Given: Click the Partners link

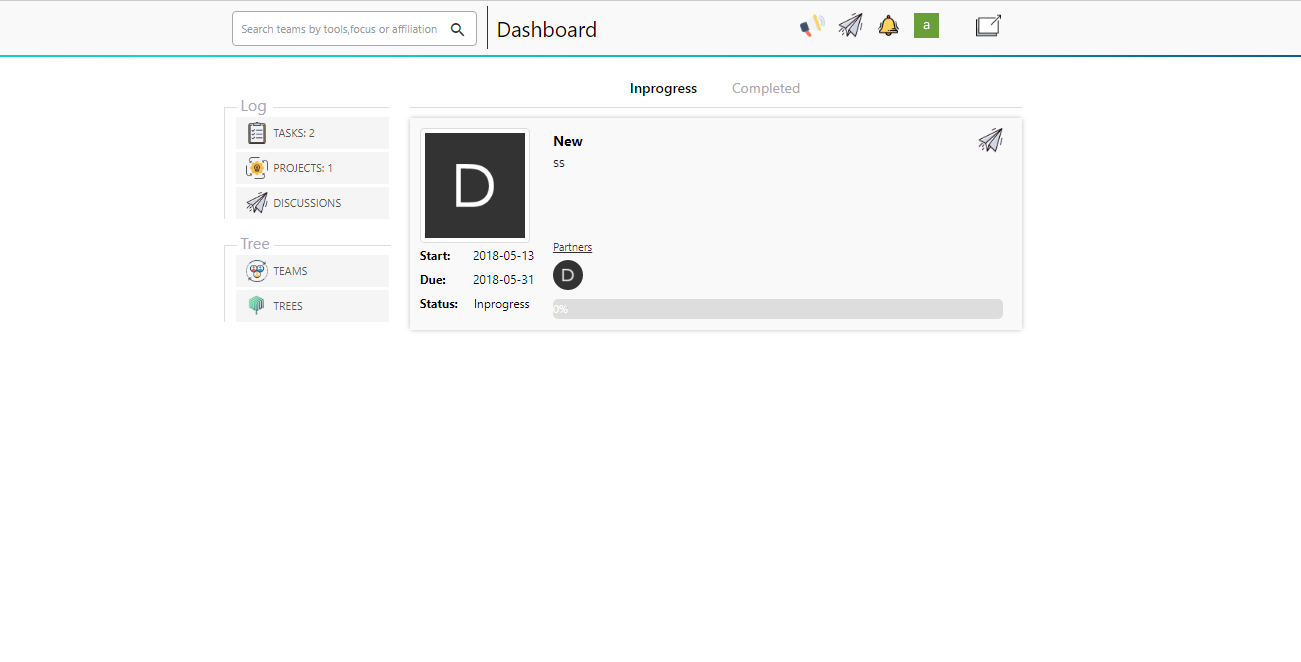Looking at the screenshot, I should point(572,247).
